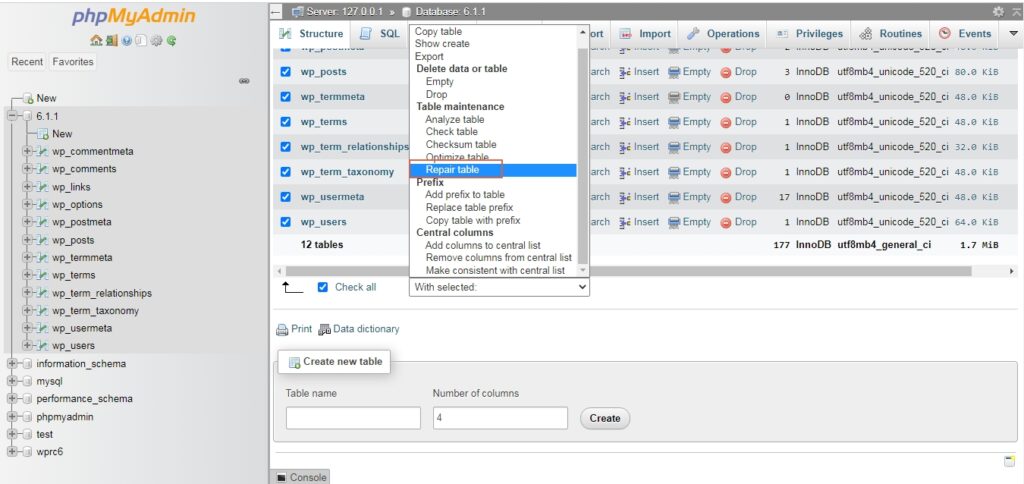Open the Privileges tab
The image size is (1024, 484).
point(810,34)
